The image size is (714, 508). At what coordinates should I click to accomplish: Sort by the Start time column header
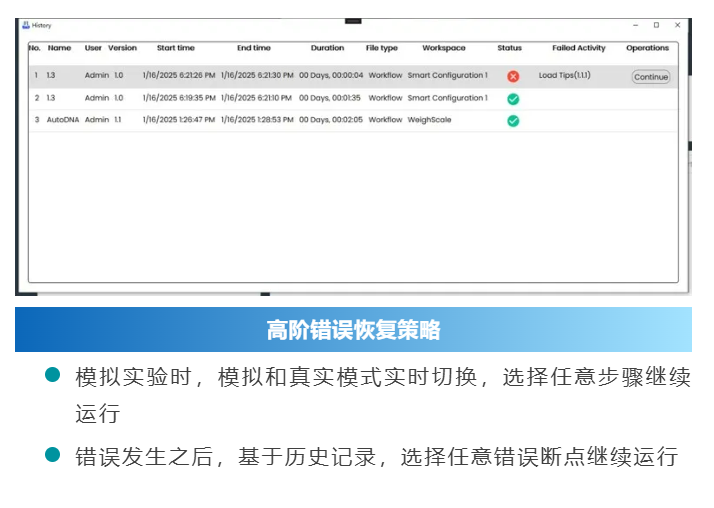point(176,48)
